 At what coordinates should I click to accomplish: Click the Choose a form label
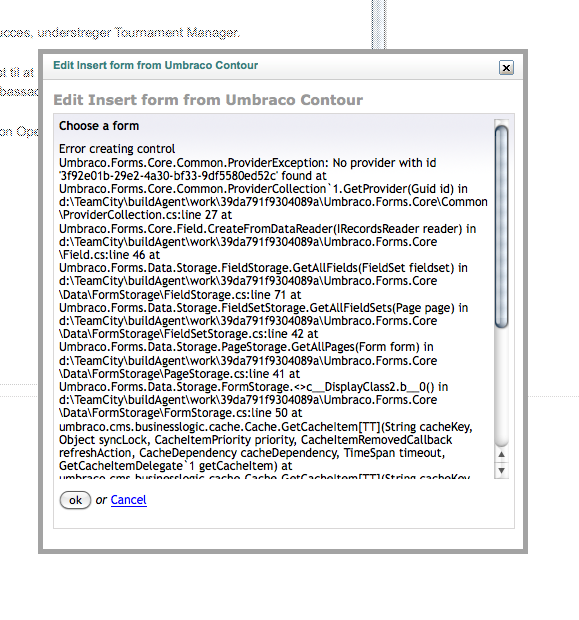(99, 126)
